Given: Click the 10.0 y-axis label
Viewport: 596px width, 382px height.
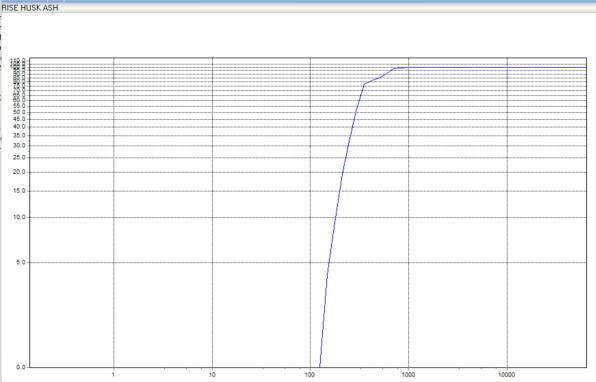Looking at the screenshot, I should (19, 217).
